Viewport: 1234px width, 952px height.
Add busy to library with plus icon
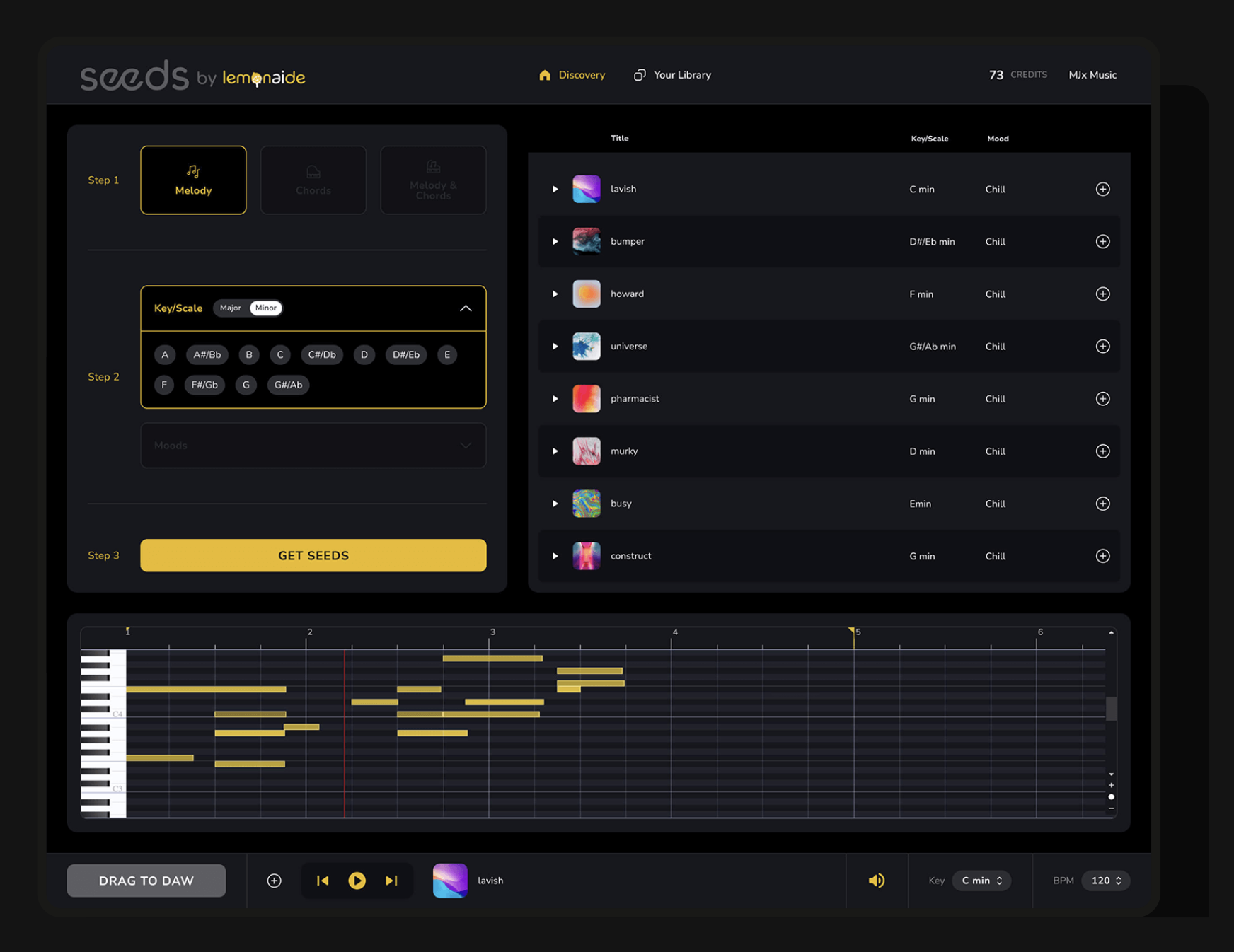(x=1102, y=504)
